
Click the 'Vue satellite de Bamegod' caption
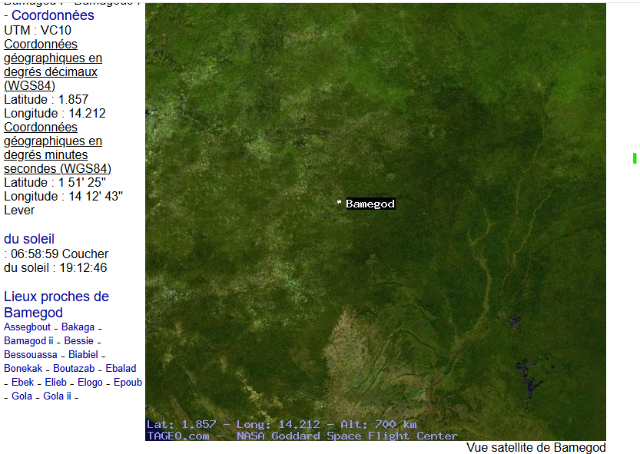point(536,447)
